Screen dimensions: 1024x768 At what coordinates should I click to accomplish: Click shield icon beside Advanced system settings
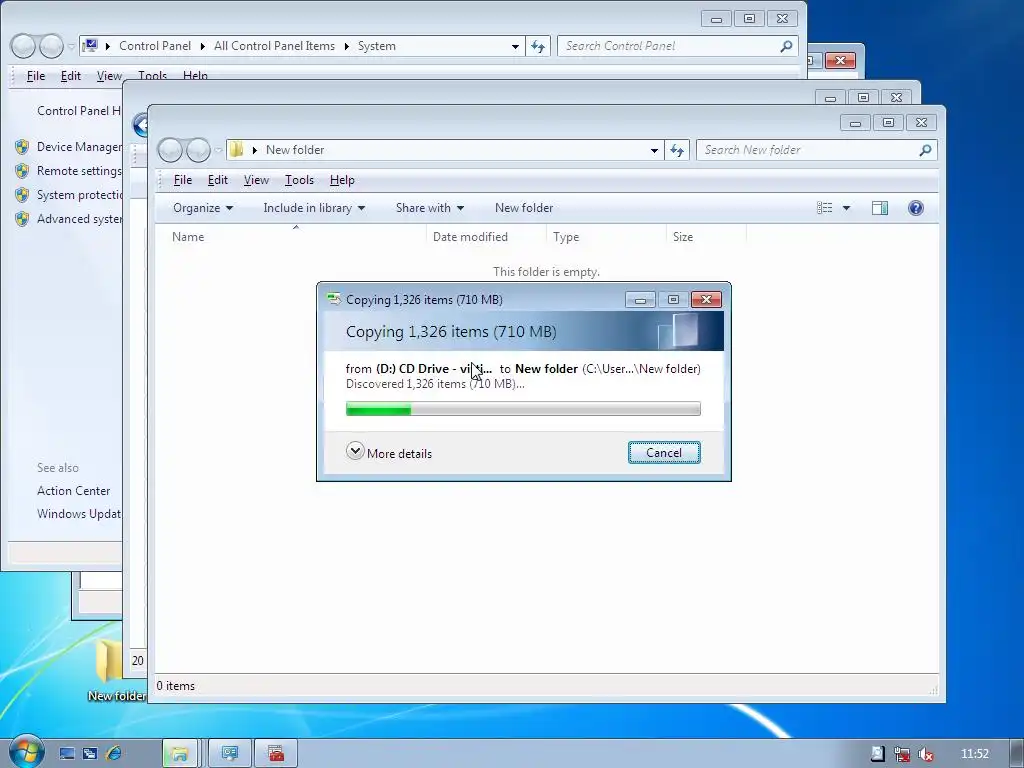pos(22,219)
